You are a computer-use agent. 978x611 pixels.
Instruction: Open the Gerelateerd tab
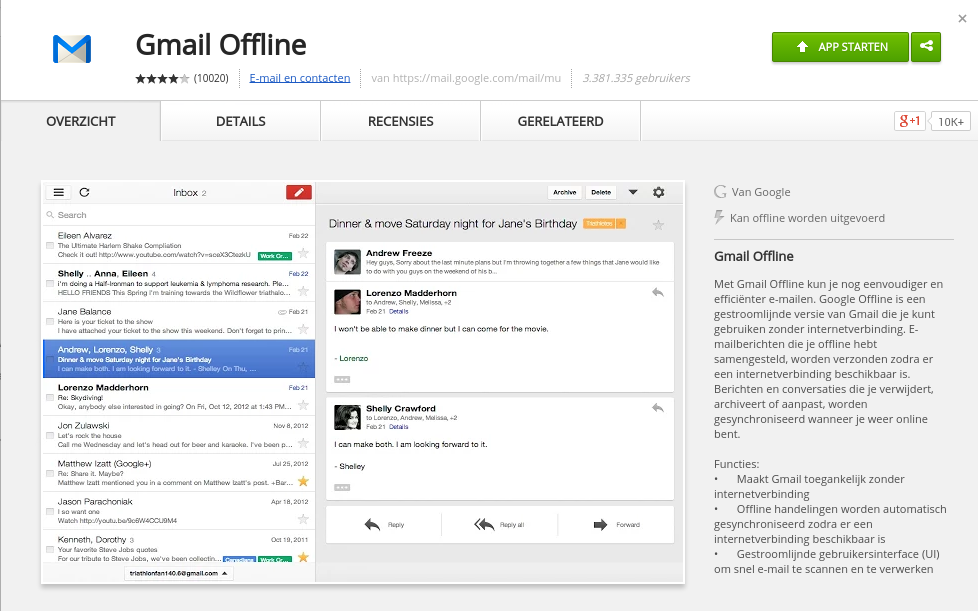pos(560,121)
